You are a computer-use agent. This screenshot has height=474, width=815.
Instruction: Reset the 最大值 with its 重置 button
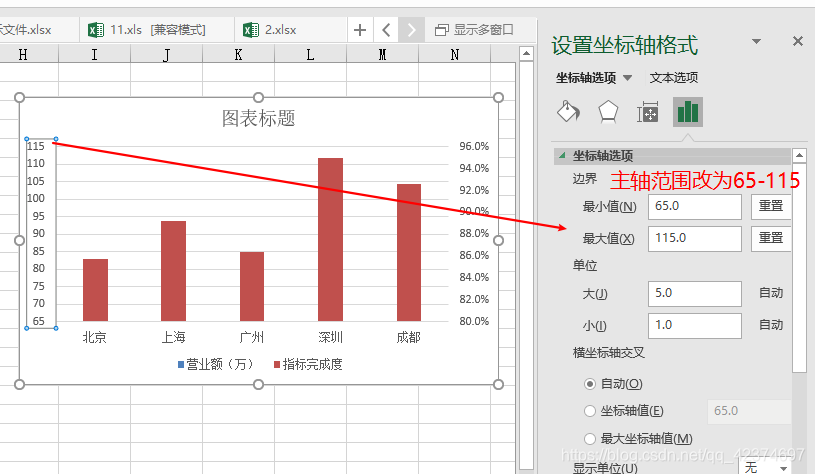[771, 238]
